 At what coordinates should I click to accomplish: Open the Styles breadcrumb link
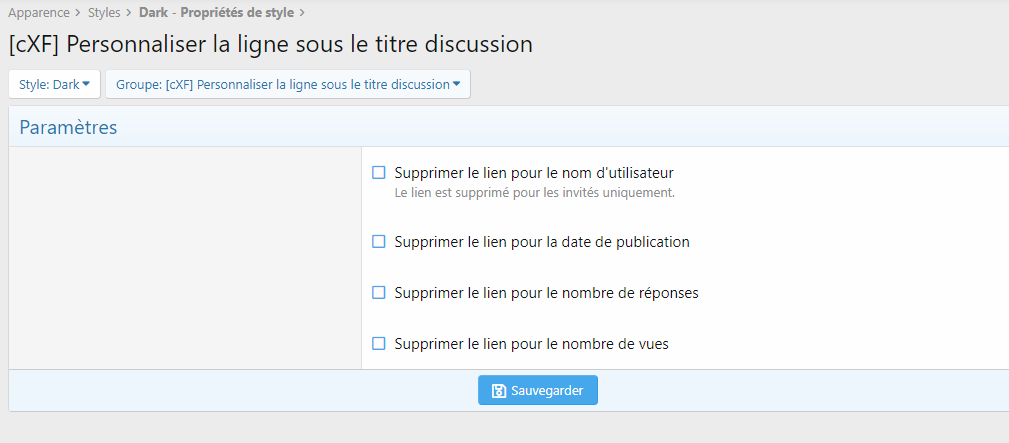[x=104, y=13]
